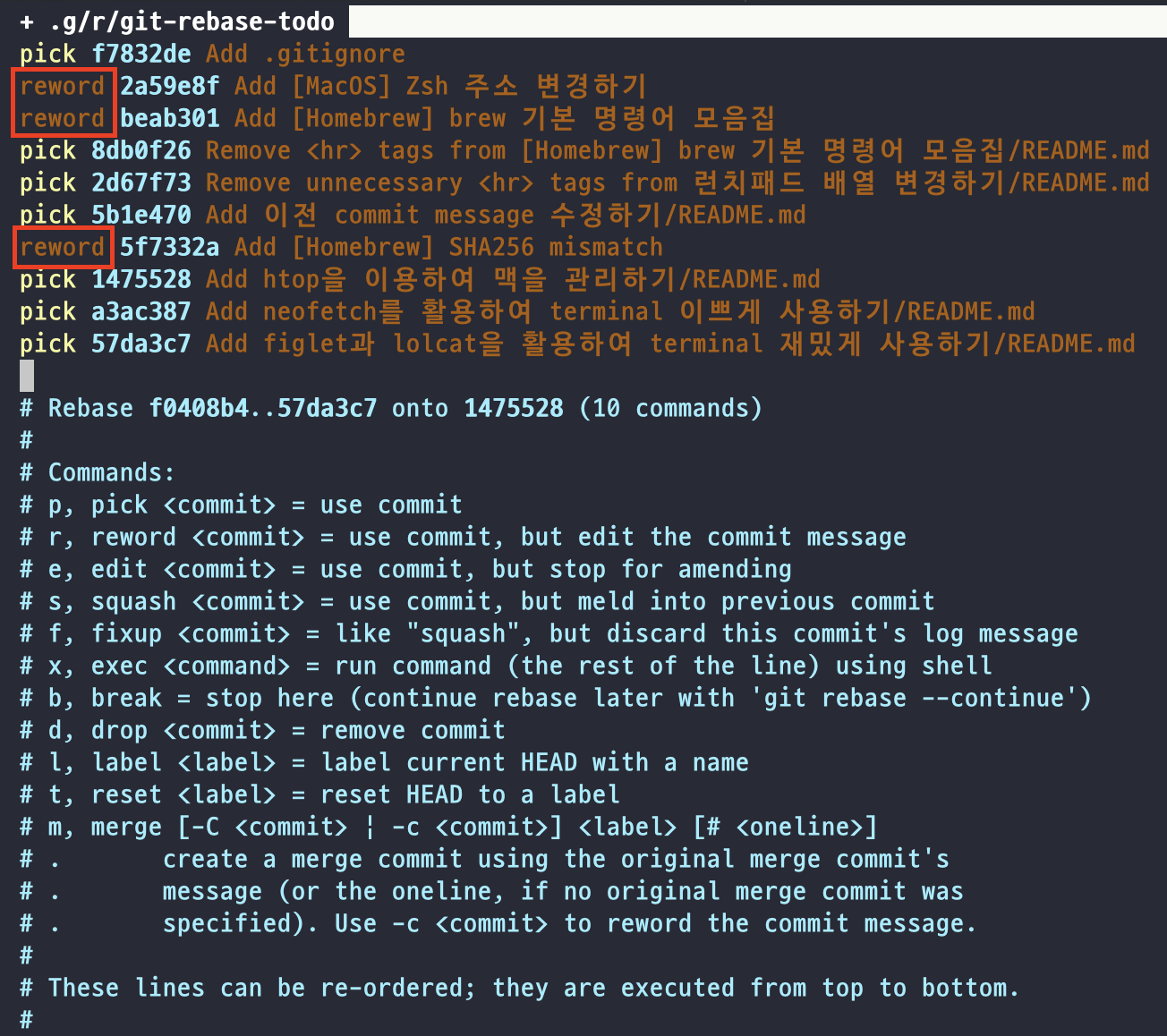Click the .gitignore text in the first commit
This screenshot has height=1036, width=1167.
click(x=335, y=54)
